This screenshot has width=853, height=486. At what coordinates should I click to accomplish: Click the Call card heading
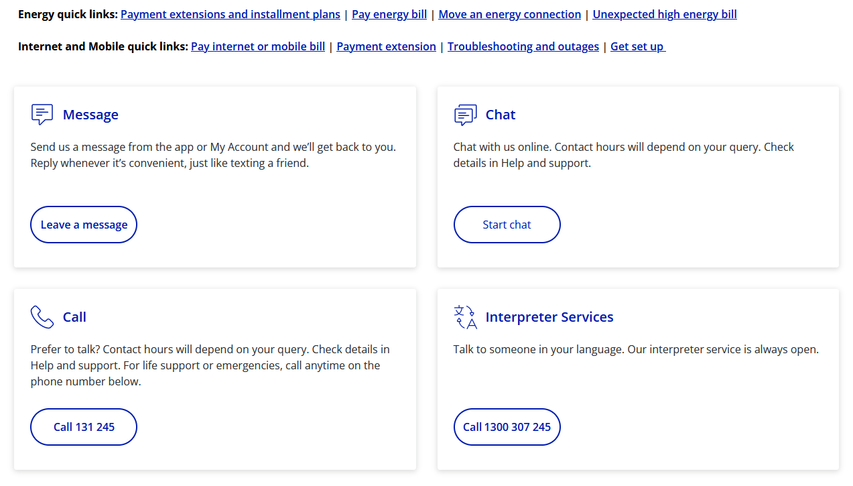click(x=74, y=317)
